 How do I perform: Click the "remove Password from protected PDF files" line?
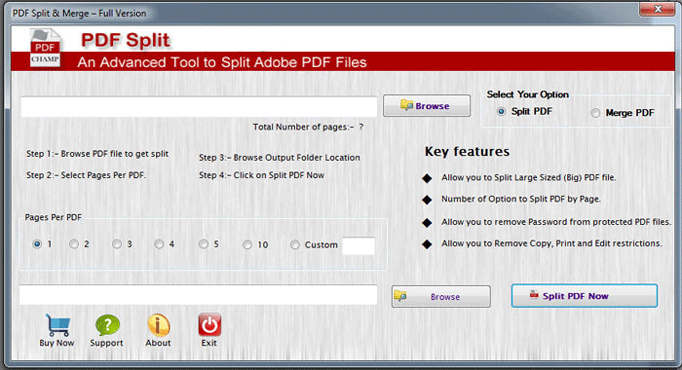point(556,222)
